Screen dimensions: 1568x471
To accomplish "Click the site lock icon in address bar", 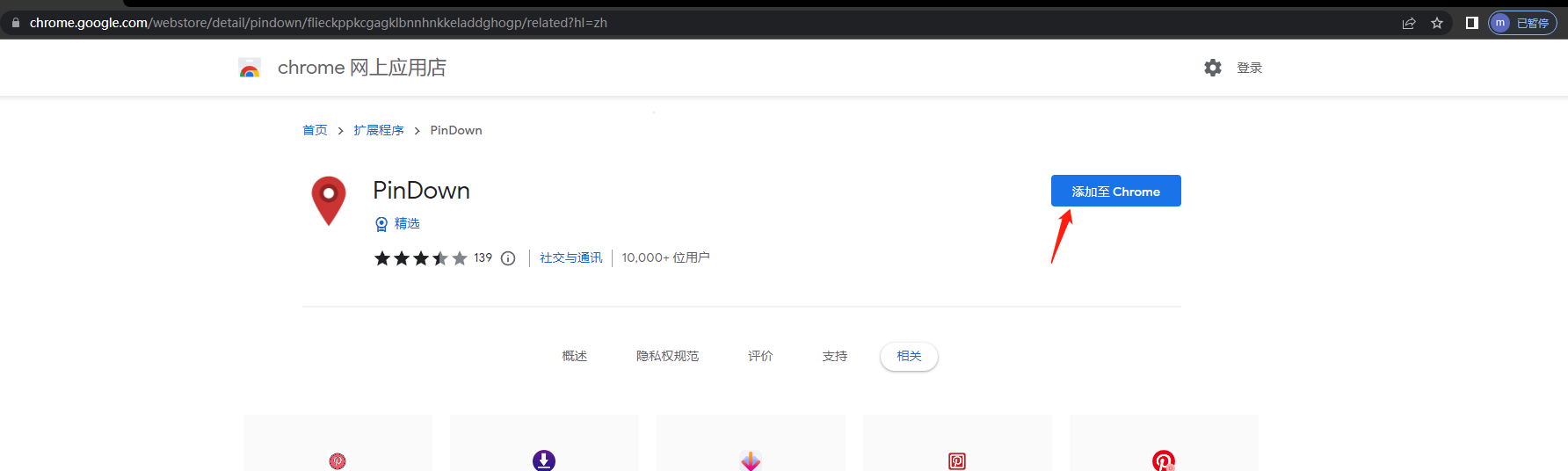I will pos(15,23).
